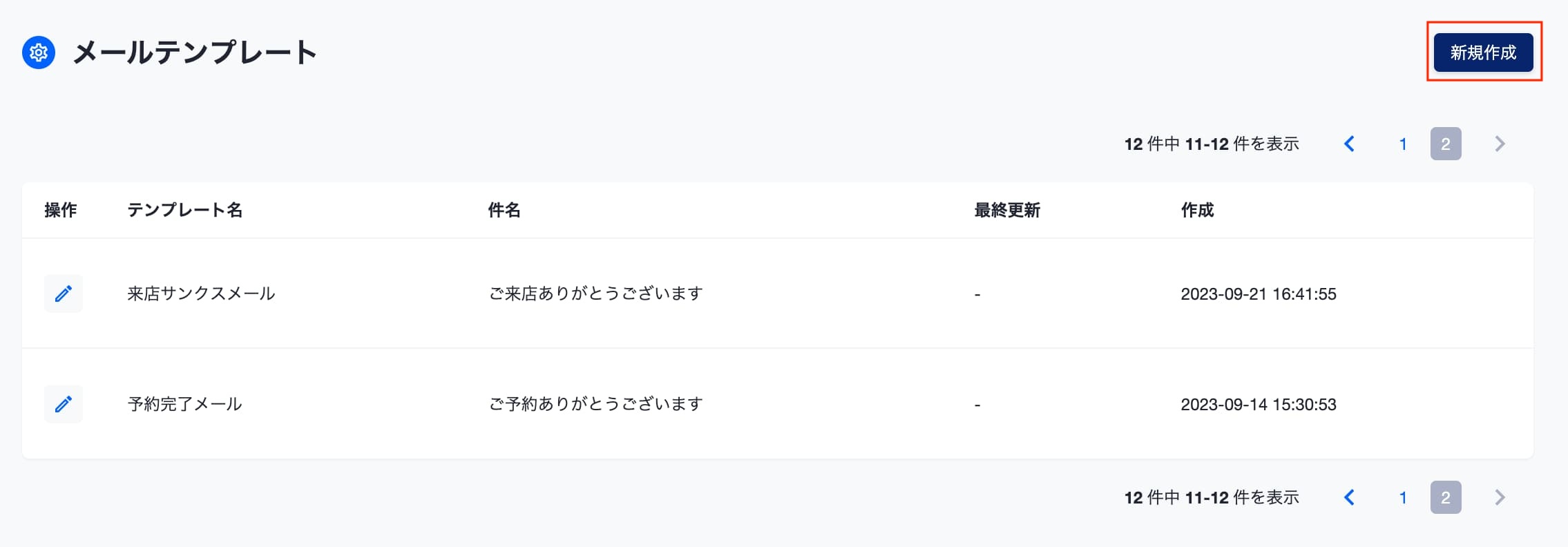Select page 1 in bottom pagination
Screen dimensions: 1568x547
1403,497
